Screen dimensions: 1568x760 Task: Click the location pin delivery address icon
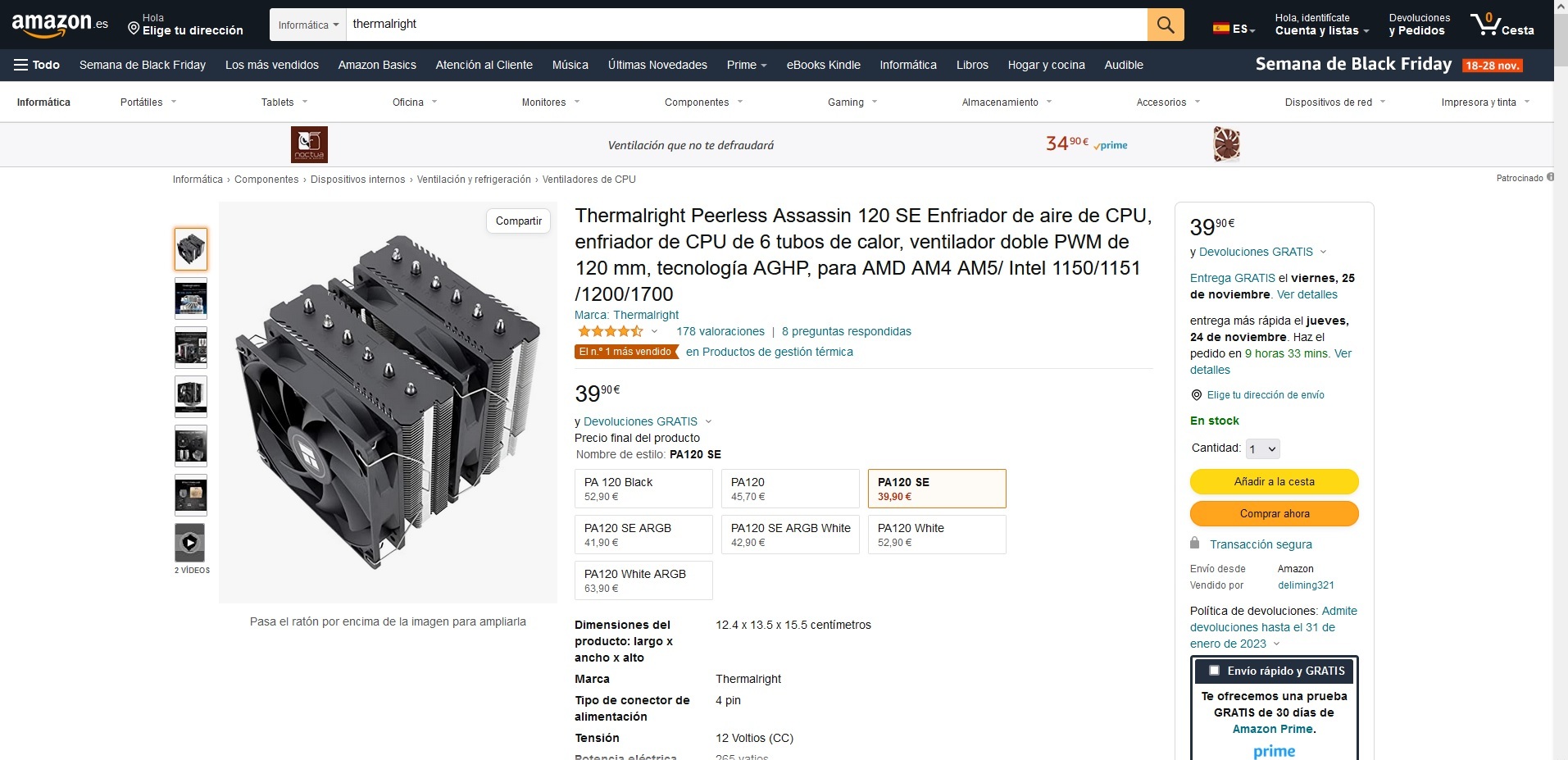coord(134,29)
